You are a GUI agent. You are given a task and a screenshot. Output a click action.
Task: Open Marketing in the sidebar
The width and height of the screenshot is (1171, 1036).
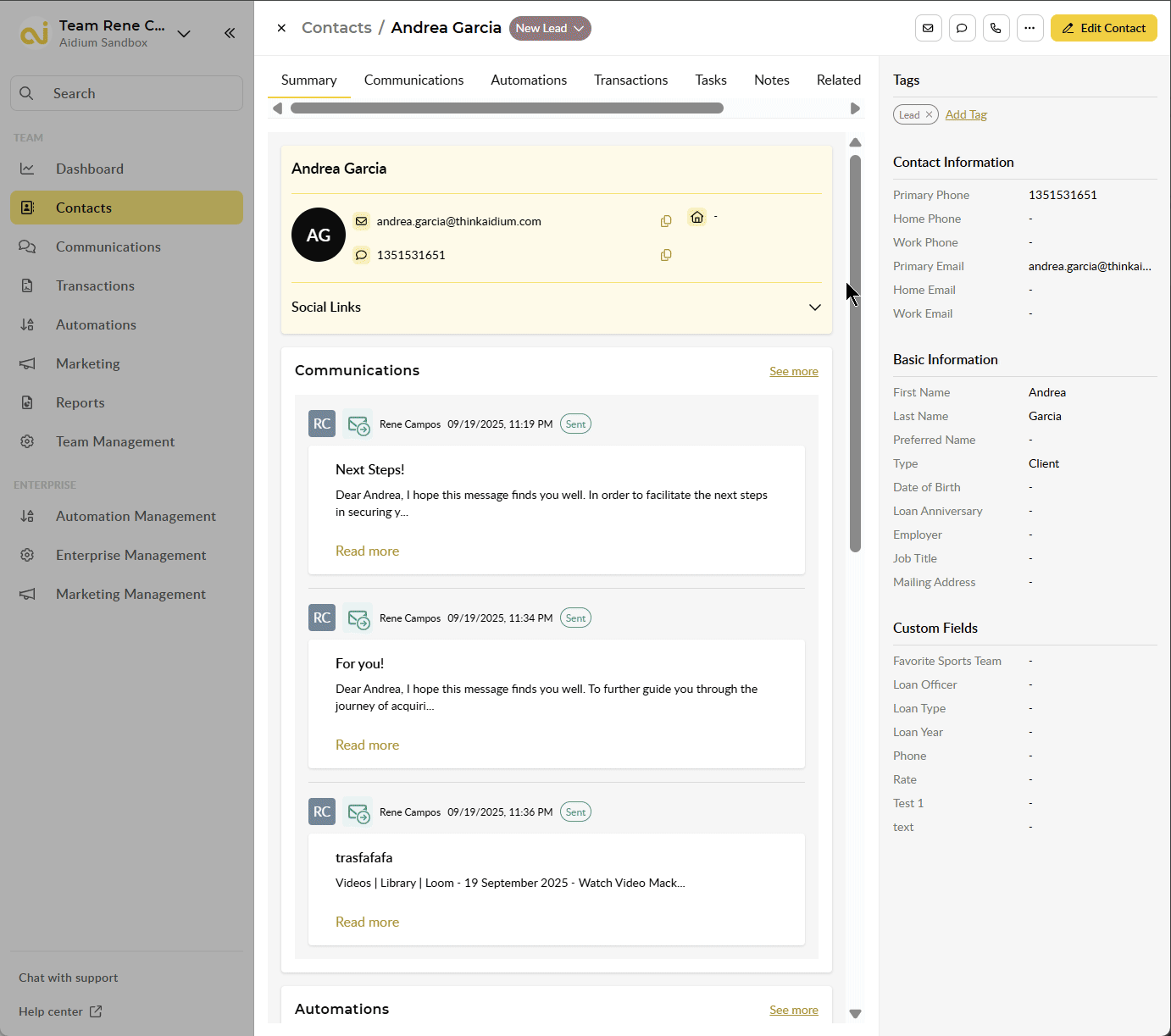click(127, 363)
